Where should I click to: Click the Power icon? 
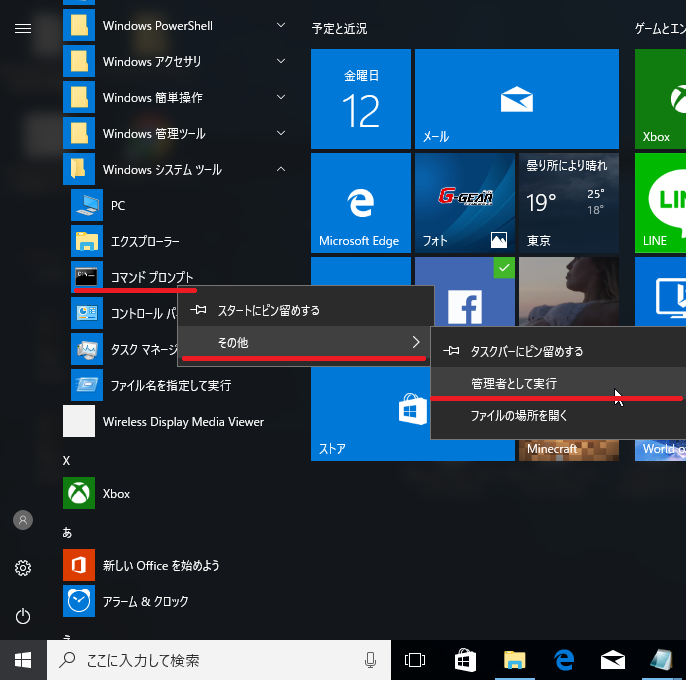tap(23, 616)
